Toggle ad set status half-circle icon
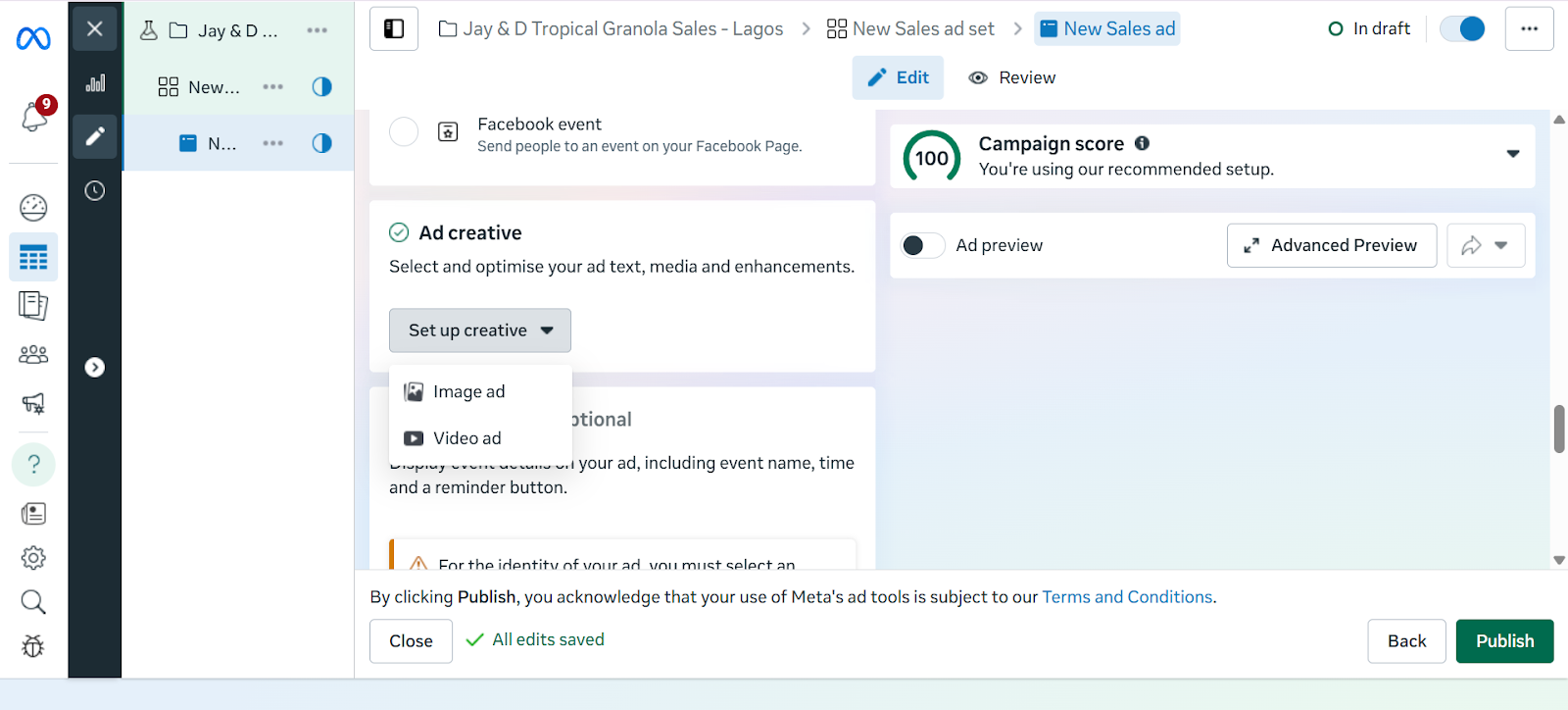This screenshot has width=1568, height=710. [321, 87]
